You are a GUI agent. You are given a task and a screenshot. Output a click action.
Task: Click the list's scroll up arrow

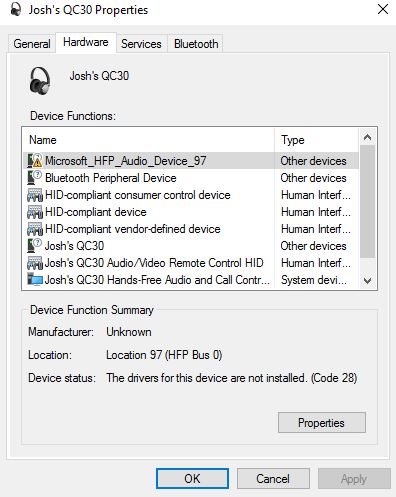[367, 137]
